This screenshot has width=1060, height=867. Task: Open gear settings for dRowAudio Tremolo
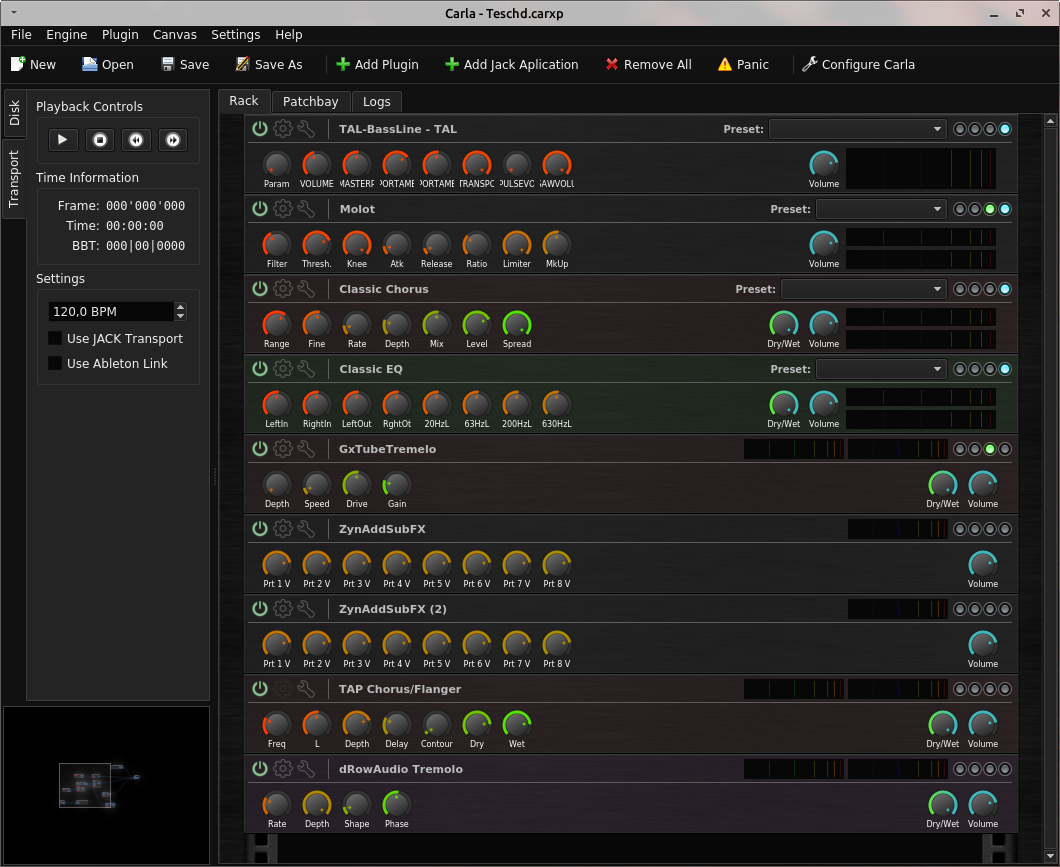coord(283,769)
